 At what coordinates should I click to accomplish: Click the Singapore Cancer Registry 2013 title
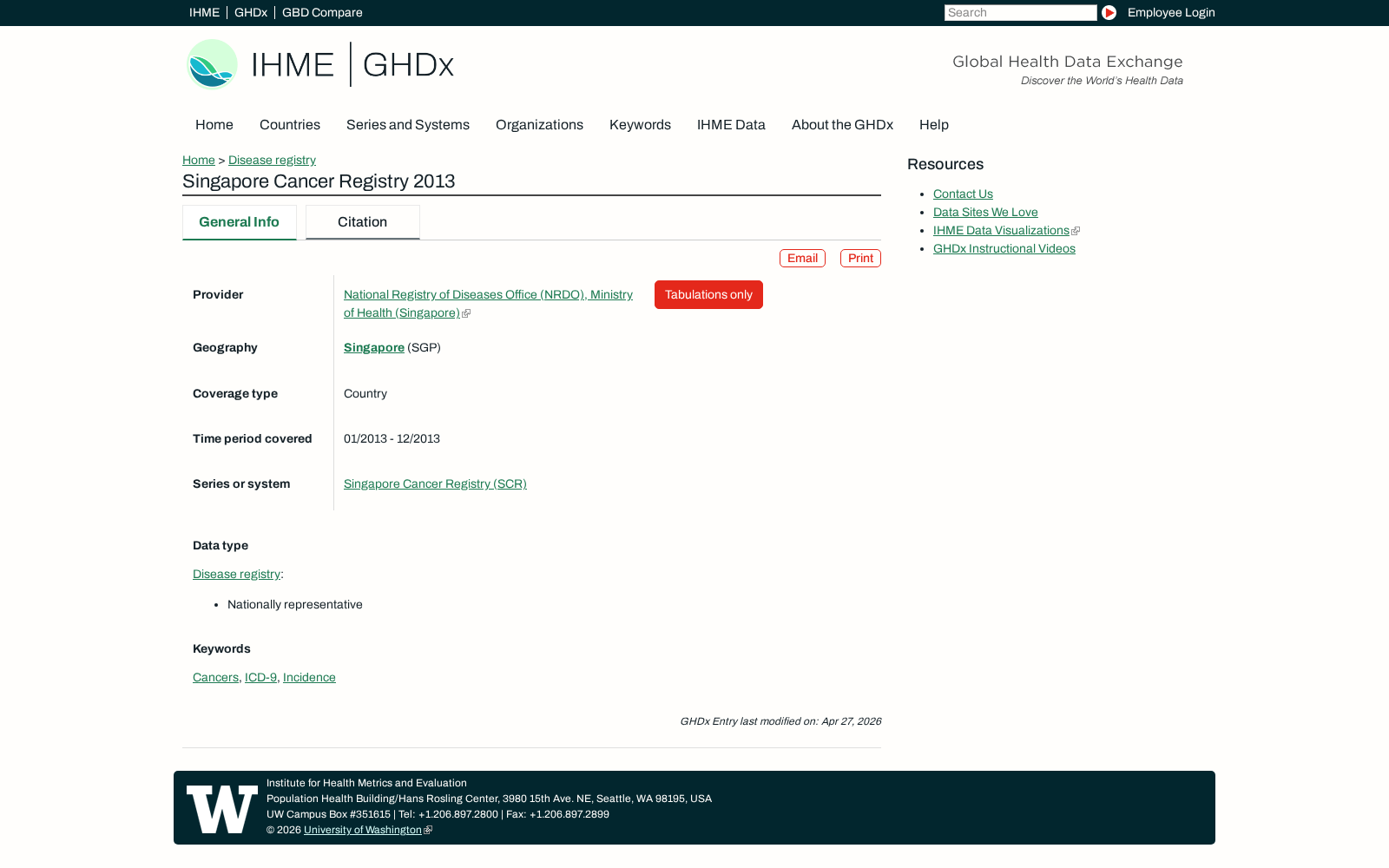coord(319,181)
